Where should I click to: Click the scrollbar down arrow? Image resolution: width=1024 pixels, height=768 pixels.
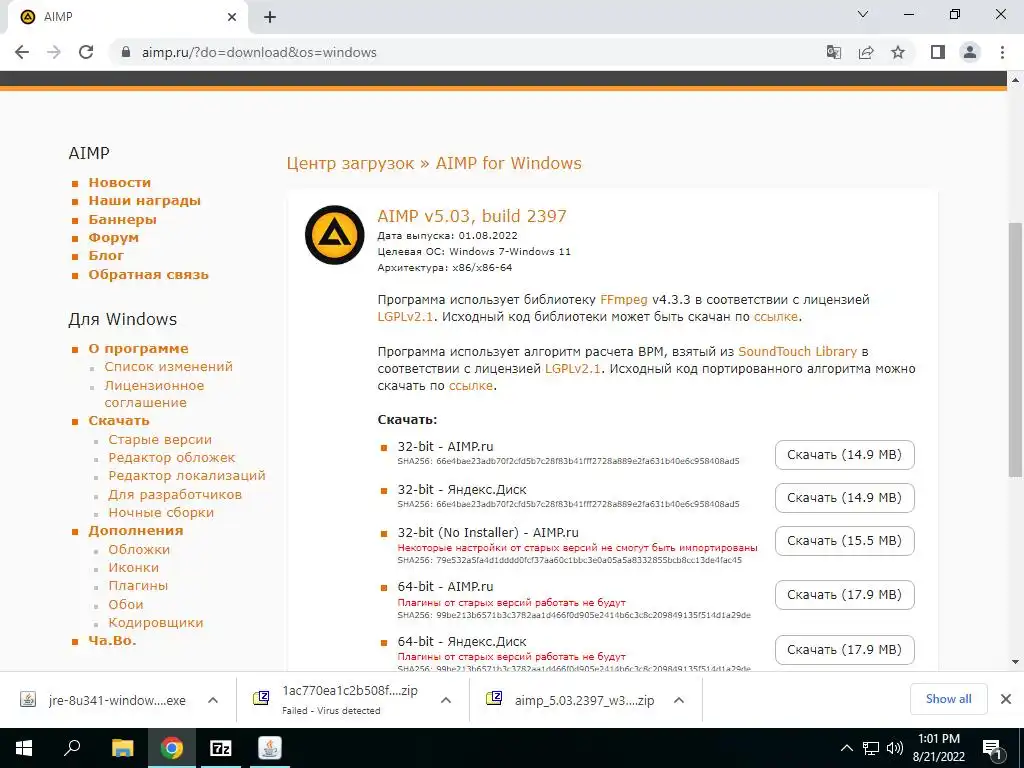[1015, 662]
